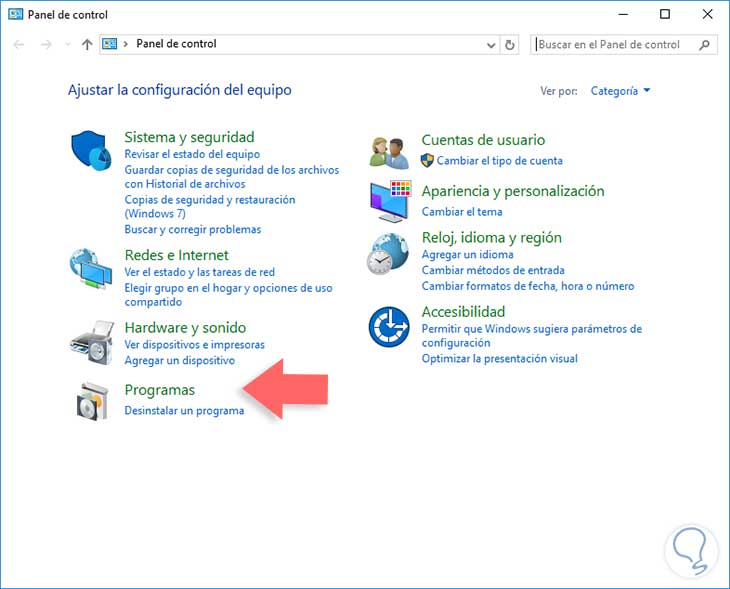Image resolution: width=730 pixels, height=589 pixels.
Task: Open Sistema y seguridad category link
Action: 189,137
